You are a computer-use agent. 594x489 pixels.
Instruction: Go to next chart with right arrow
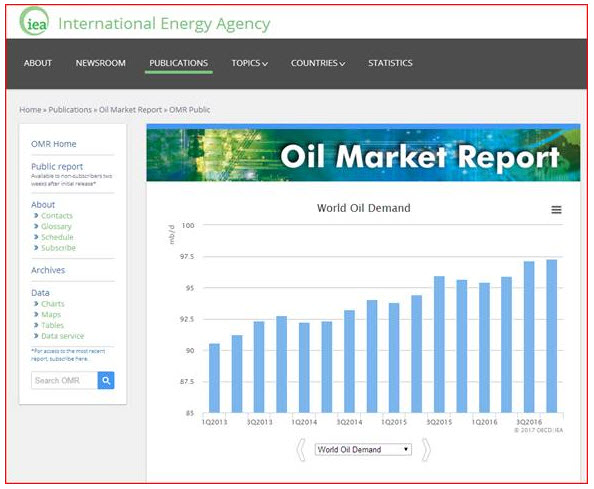426,450
